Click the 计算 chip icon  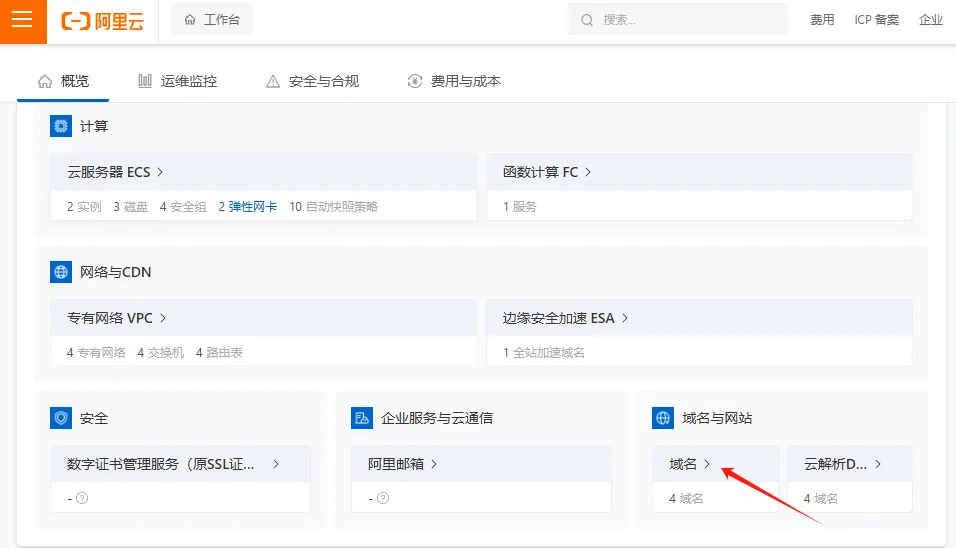(x=61, y=126)
